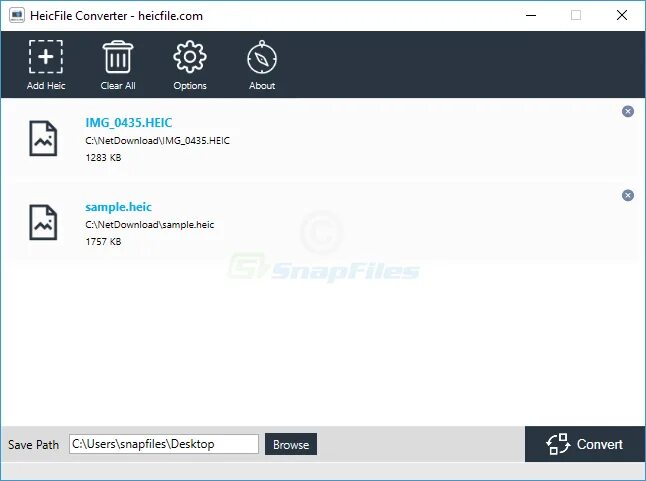The image size is (646, 481).
Task: Click the HeicFile Converter app icon in title bar
Action: [x=16, y=16]
